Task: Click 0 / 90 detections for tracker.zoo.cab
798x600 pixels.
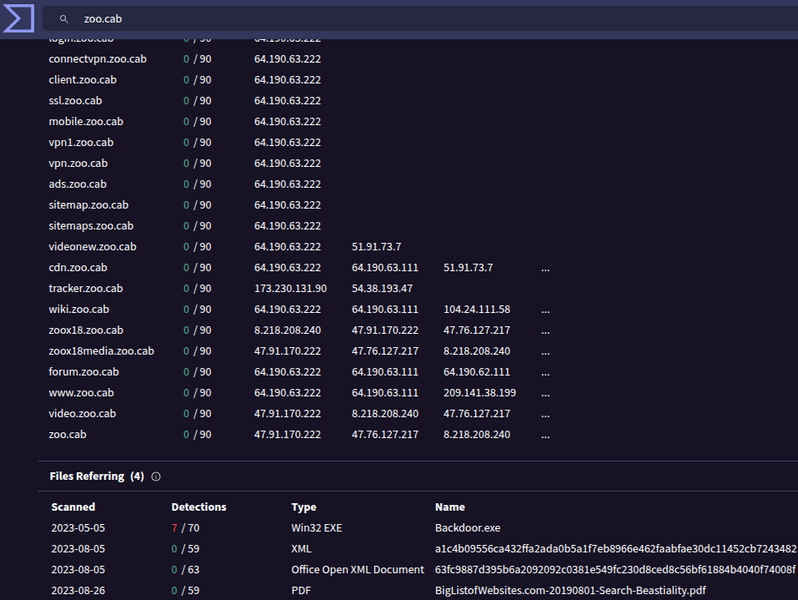Action: coord(197,289)
